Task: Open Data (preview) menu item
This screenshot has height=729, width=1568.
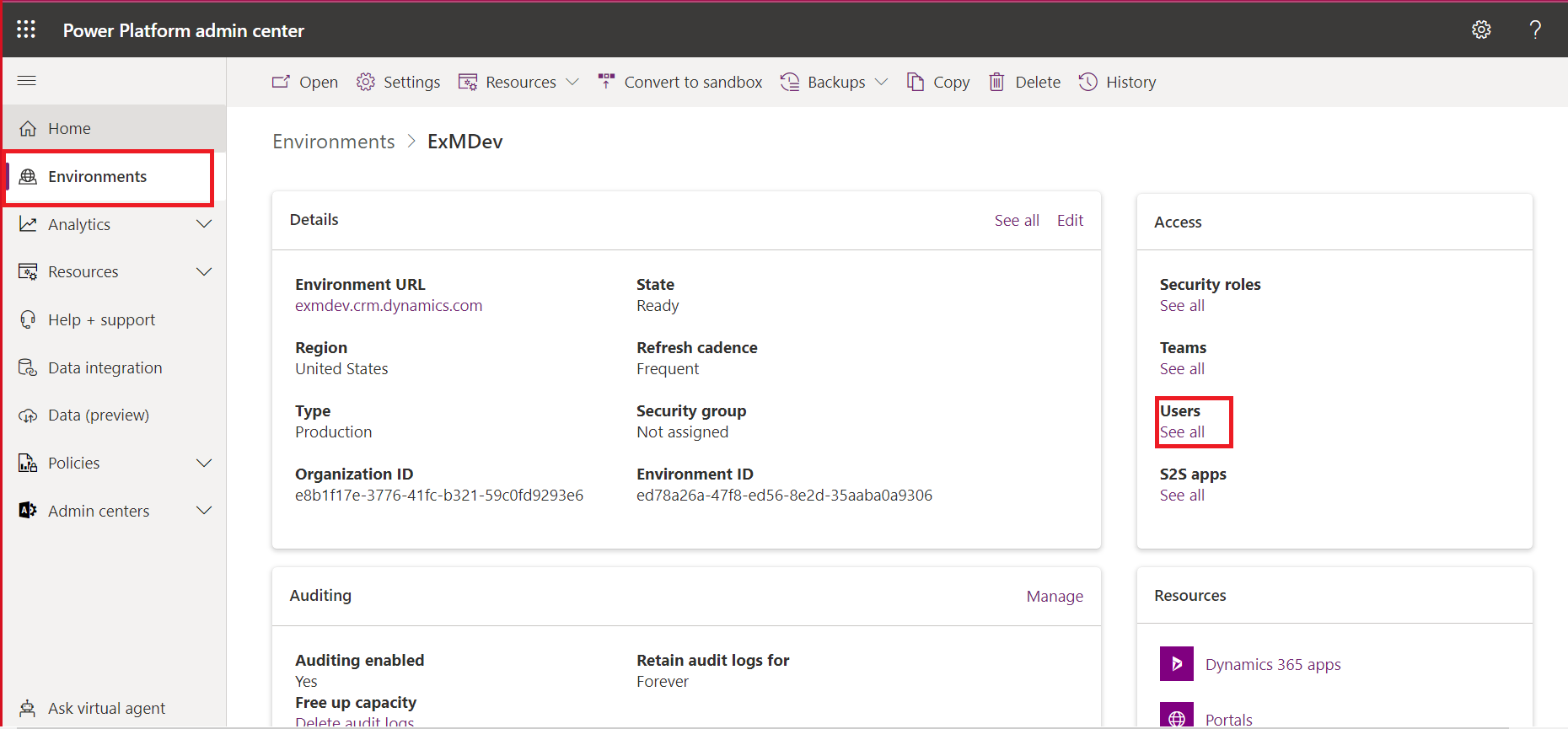Action: 115,415
